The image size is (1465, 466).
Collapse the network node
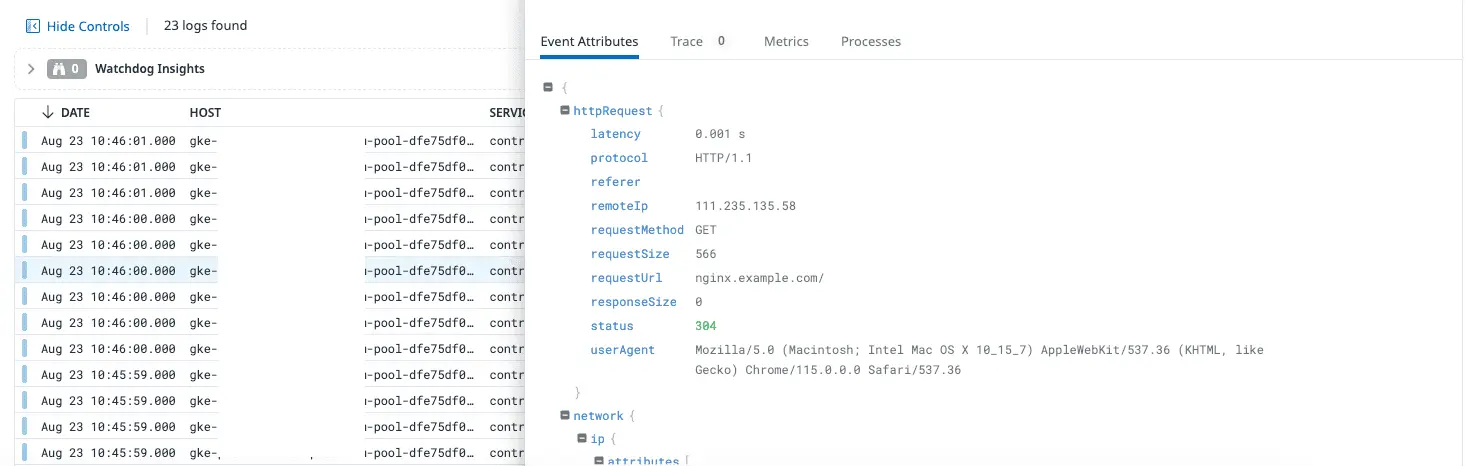pyautogui.click(x=565, y=416)
